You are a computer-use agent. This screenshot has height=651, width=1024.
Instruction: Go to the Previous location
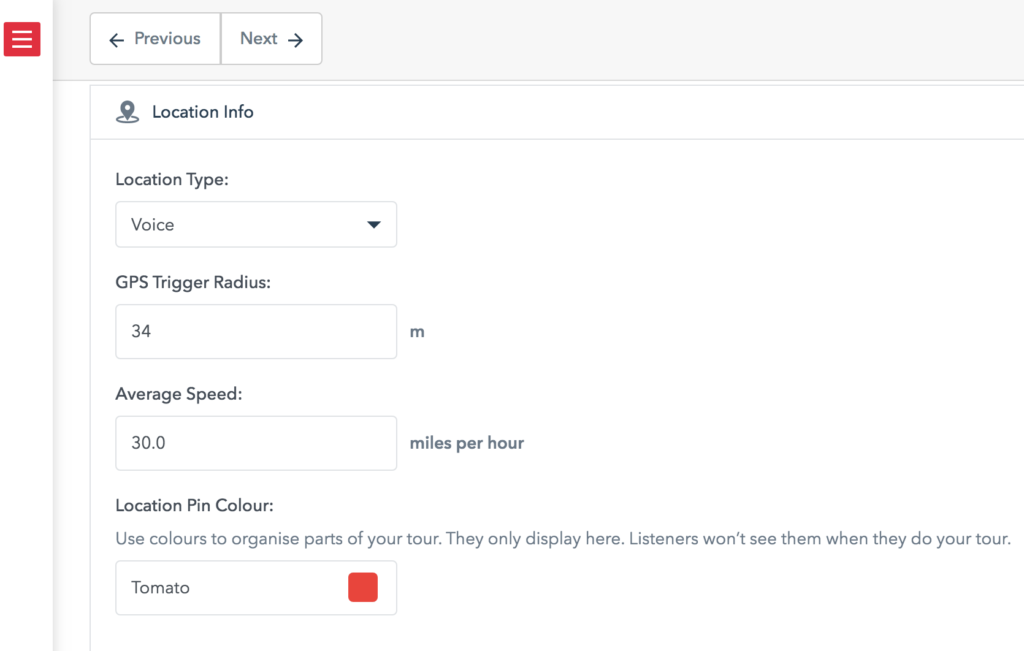(155, 39)
